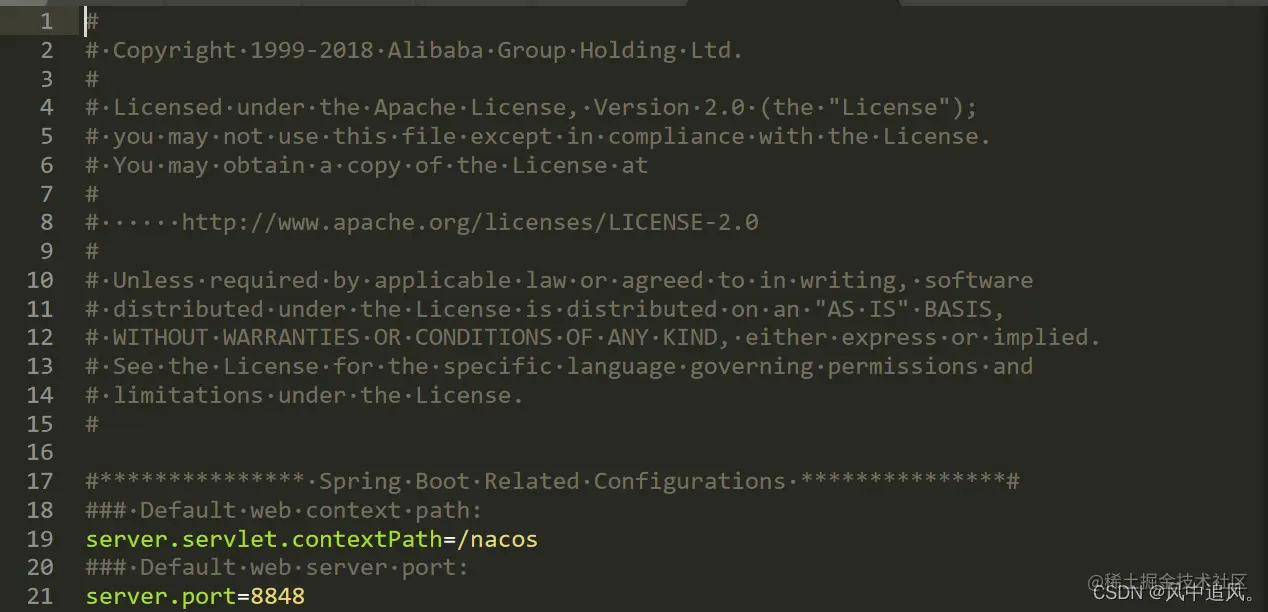Click line number 11 in the gutter

(x=41, y=309)
